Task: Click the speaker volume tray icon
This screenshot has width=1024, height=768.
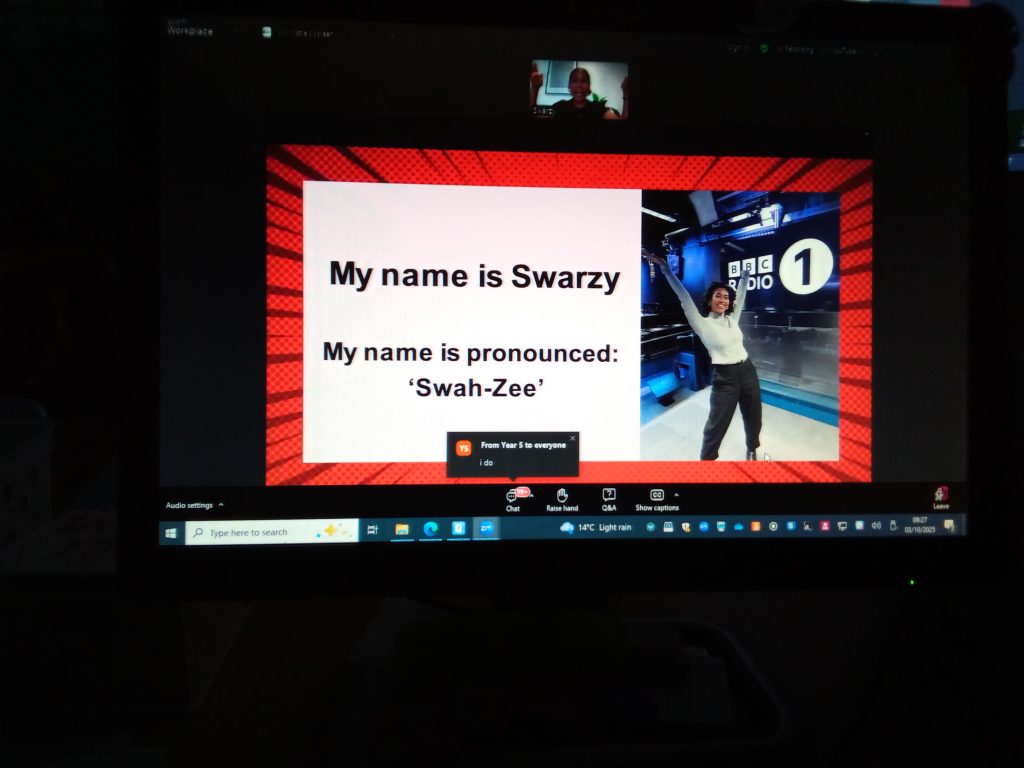Action: [x=876, y=525]
